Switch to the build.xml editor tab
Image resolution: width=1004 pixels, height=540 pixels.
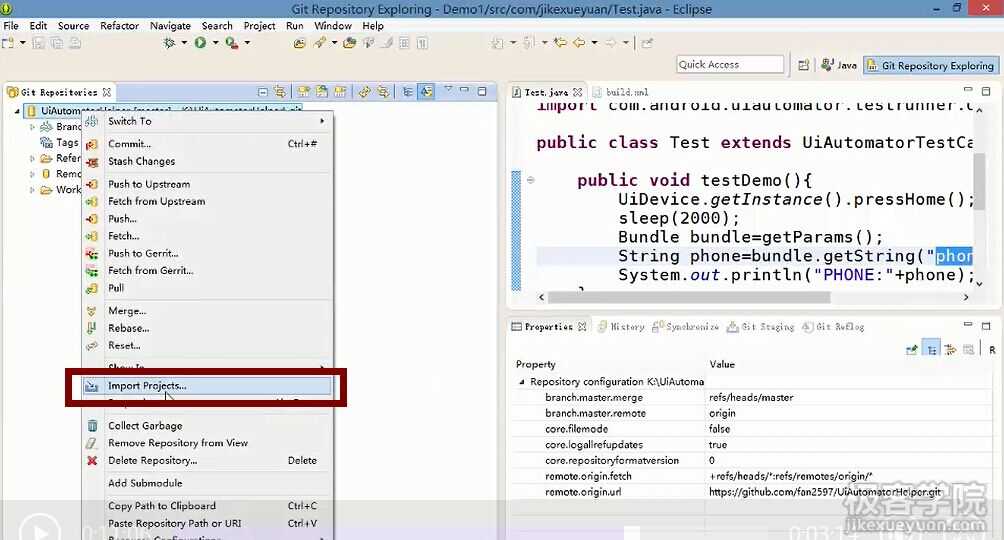coord(620,92)
